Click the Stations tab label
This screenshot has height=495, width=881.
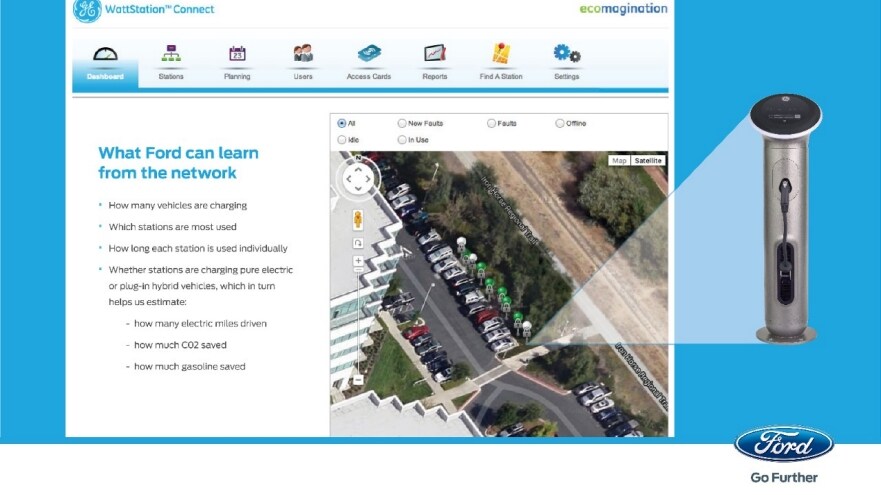[x=171, y=76]
